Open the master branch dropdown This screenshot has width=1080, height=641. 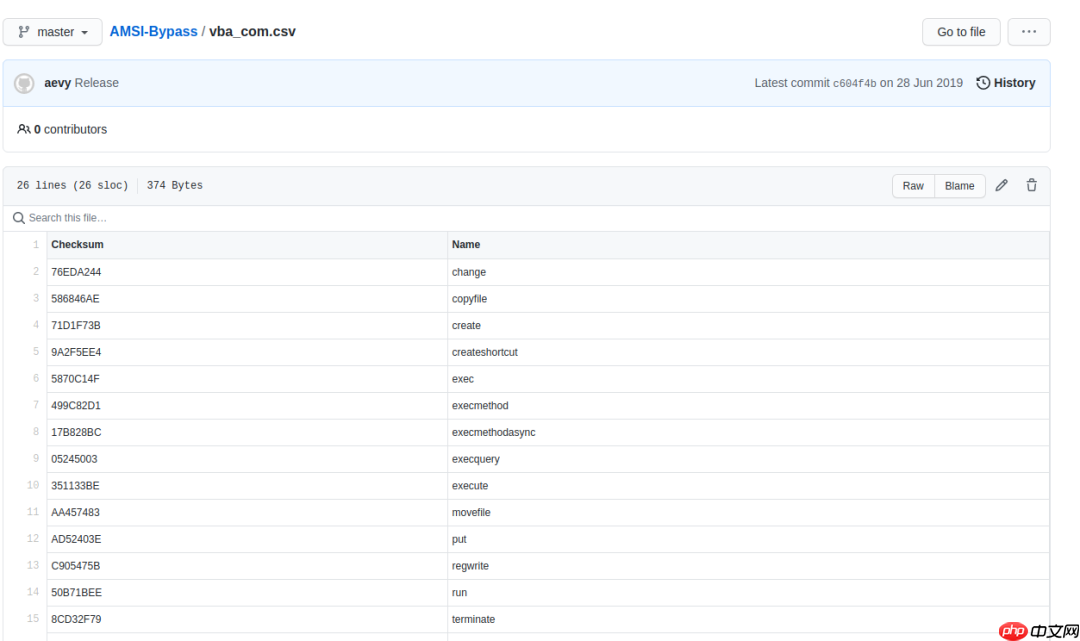coord(52,32)
